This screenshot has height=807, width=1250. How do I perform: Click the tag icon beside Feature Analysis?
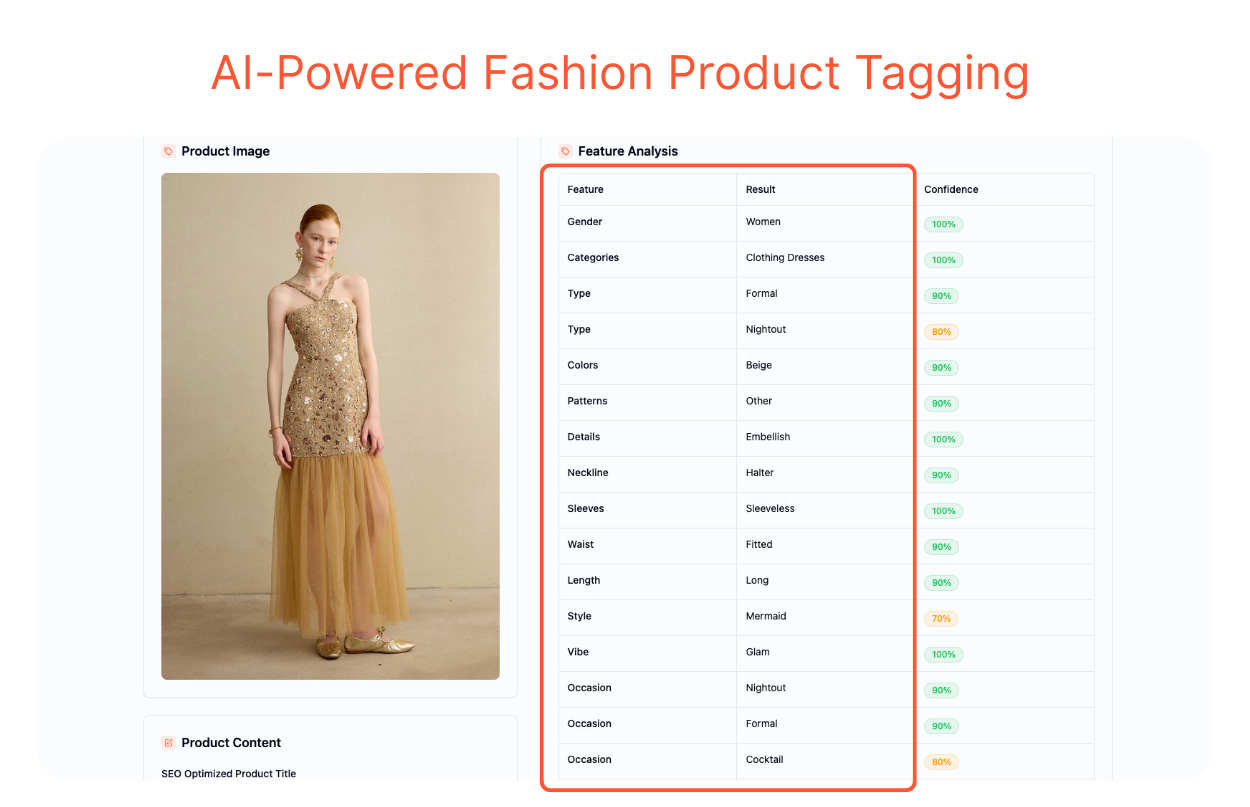pos(565,151)
